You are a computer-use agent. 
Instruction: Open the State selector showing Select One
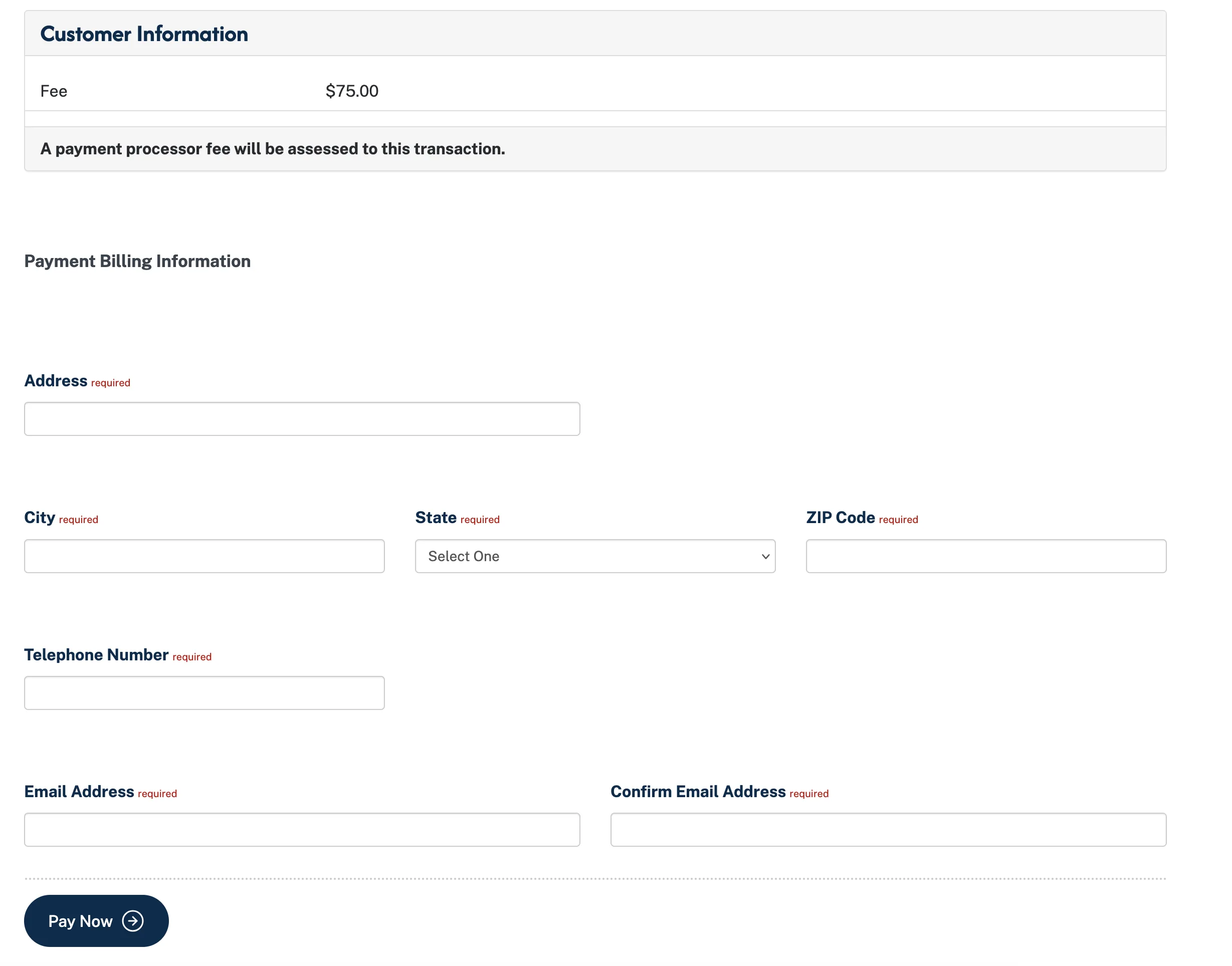pos(595,557)
